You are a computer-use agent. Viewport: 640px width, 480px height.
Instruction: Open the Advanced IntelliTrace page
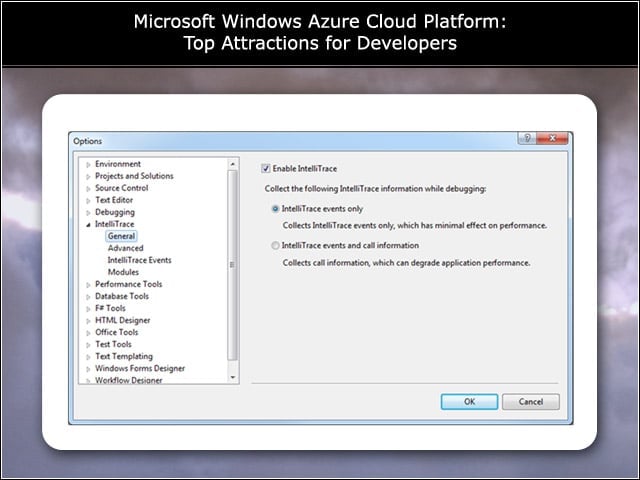point(125,248)
